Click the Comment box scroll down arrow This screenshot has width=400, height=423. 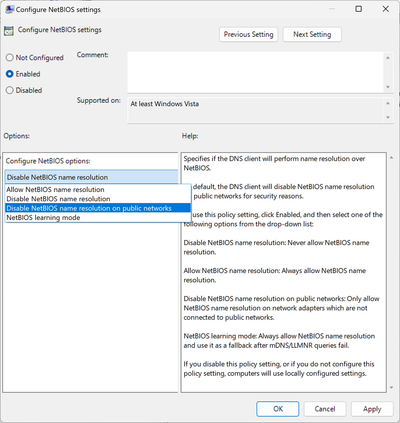click(388, 87)
